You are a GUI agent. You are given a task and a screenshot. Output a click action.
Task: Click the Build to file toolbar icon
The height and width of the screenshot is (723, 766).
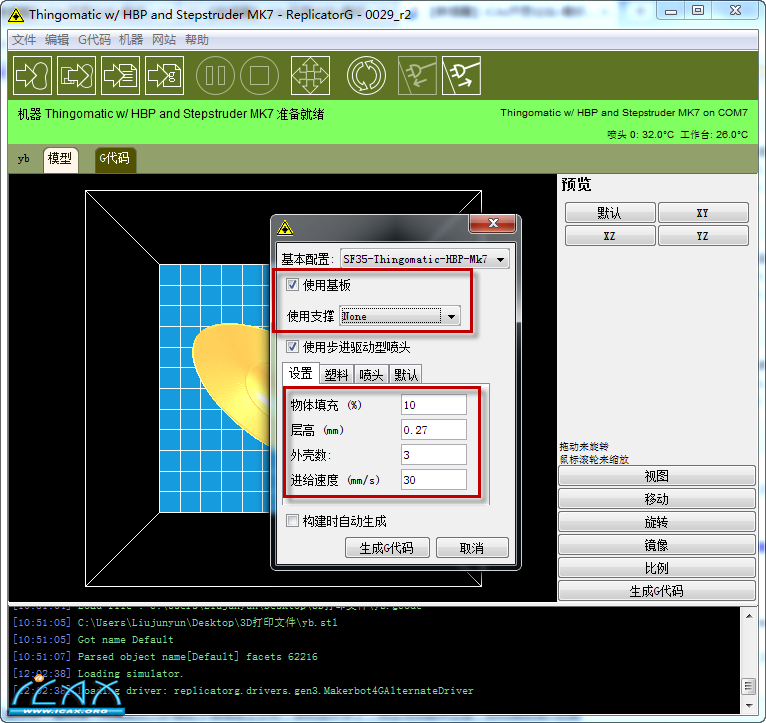click(76, 75)
